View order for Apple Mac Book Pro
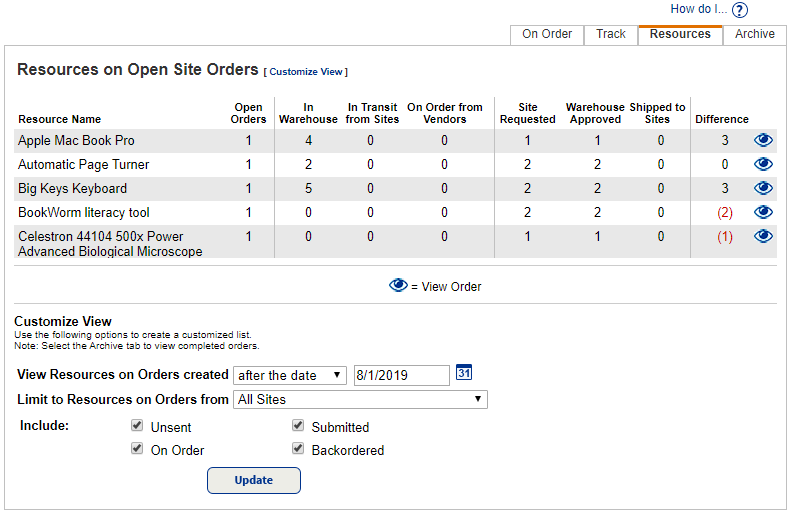This screenshot has width=792, height=512. [763, 140]
